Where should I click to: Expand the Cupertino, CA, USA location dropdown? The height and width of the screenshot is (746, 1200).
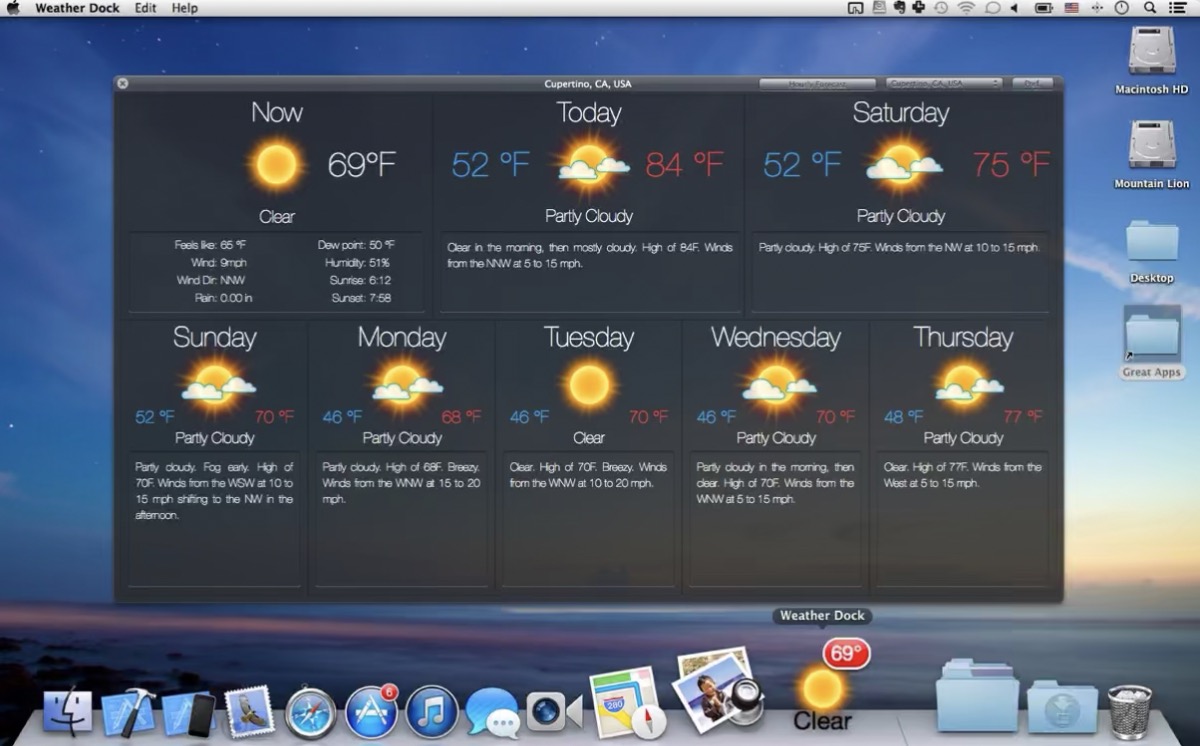click(944, 84)
